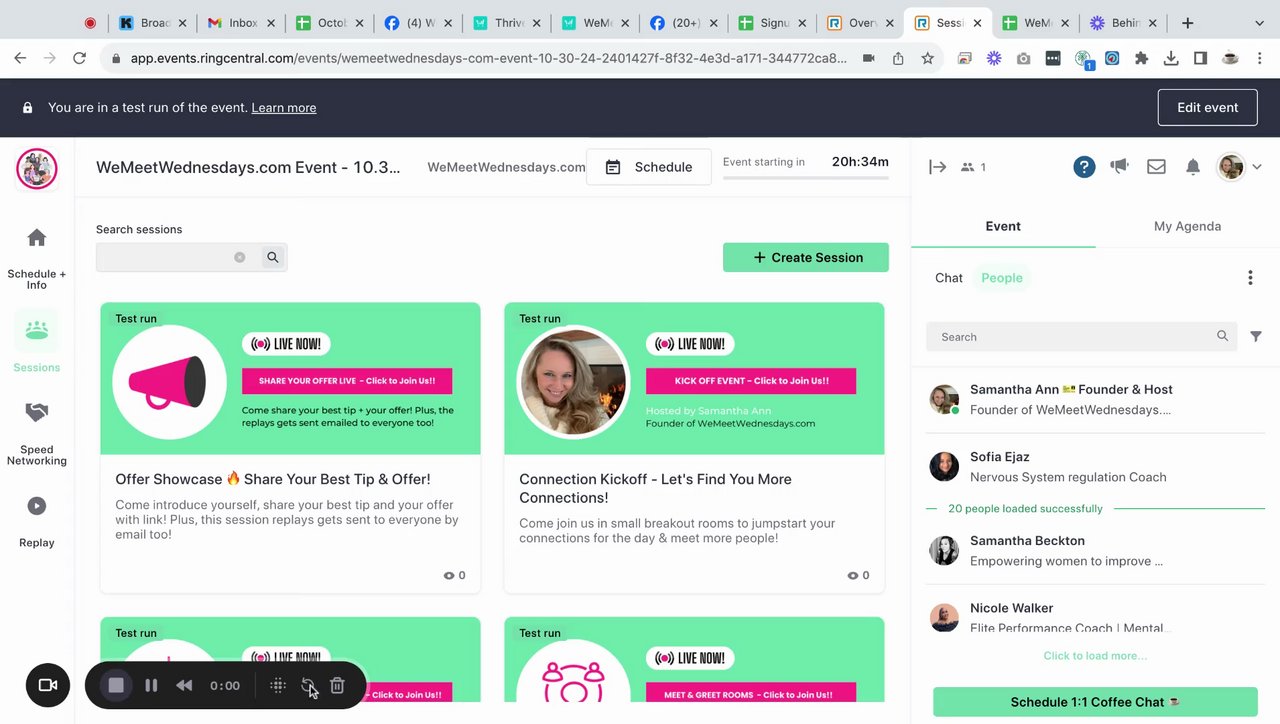Select the Chat sub-tab
The image size is (1280, 724).
tap(949, 278)
